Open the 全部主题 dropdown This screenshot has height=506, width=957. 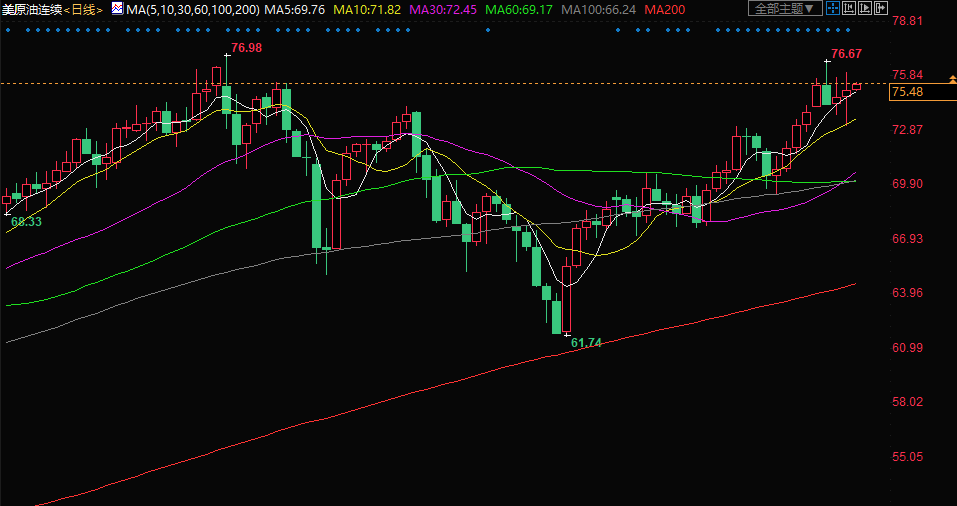[x=785, y=8]
